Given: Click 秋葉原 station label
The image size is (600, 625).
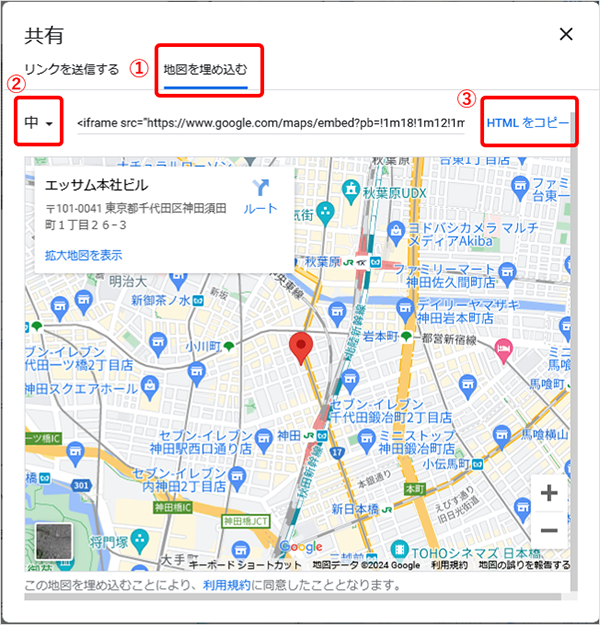Looking at the screenshot, I should pyautogui.click(x=323, y=262).
